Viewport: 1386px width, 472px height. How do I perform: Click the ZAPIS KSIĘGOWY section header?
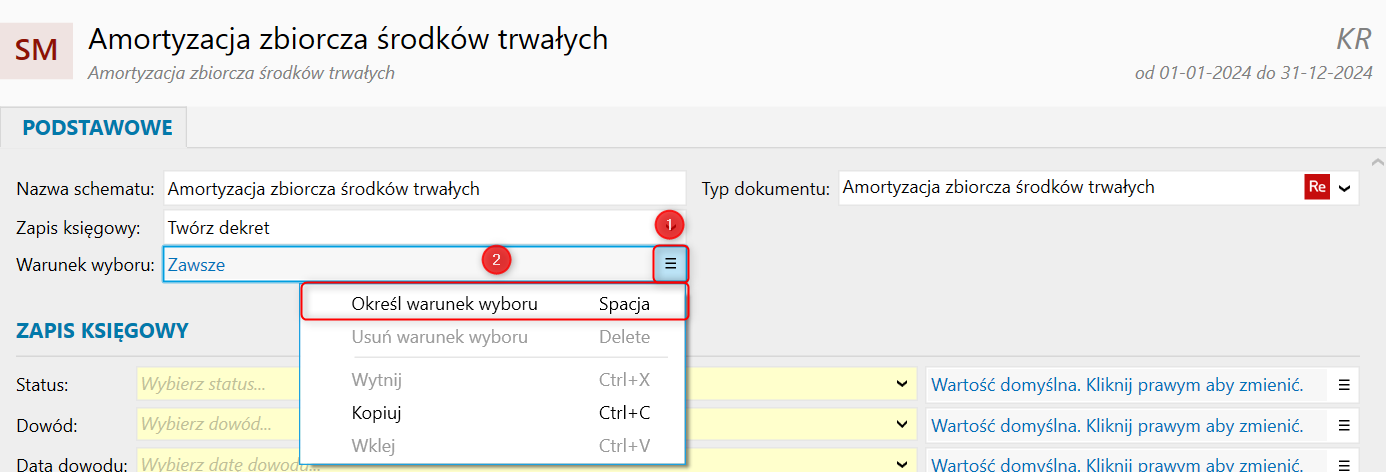[102, 330]
